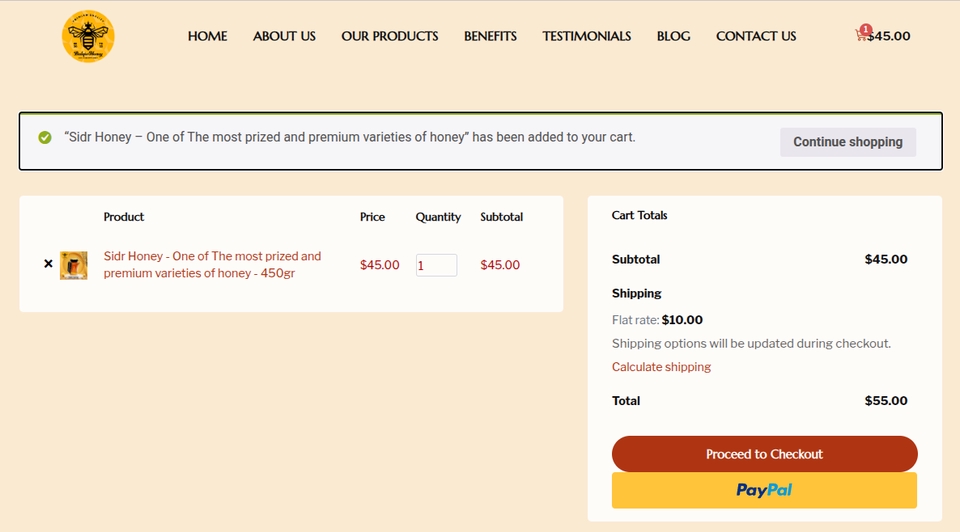This screenshot has width=960, height=532.
Task: Open the ABOUT US page
Action: [284, 36]
